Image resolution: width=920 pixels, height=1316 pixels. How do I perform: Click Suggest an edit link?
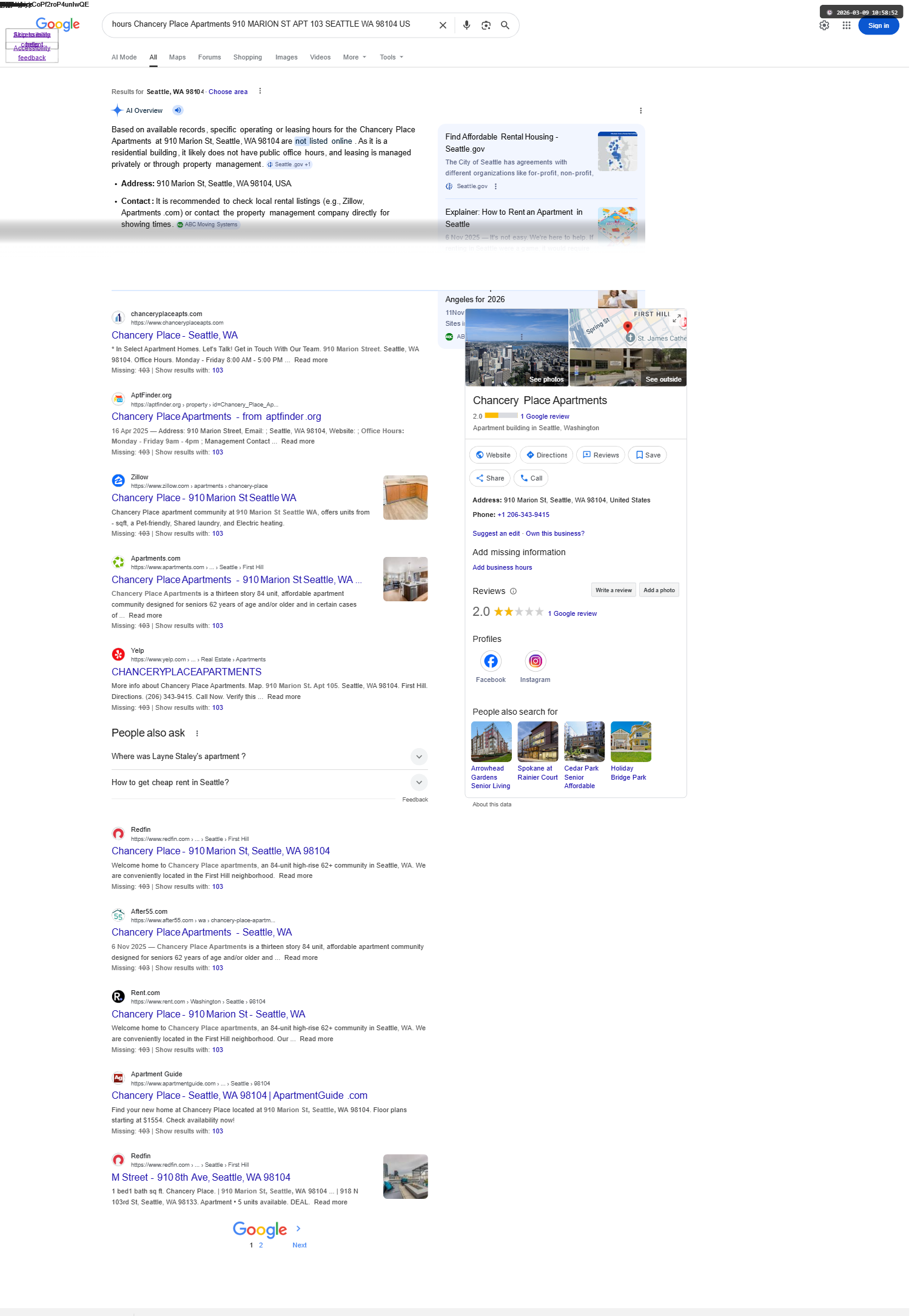496,533
